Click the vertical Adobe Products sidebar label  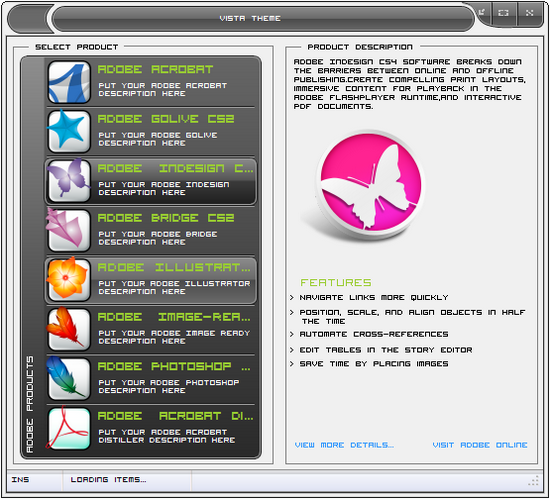click(30, 404)
